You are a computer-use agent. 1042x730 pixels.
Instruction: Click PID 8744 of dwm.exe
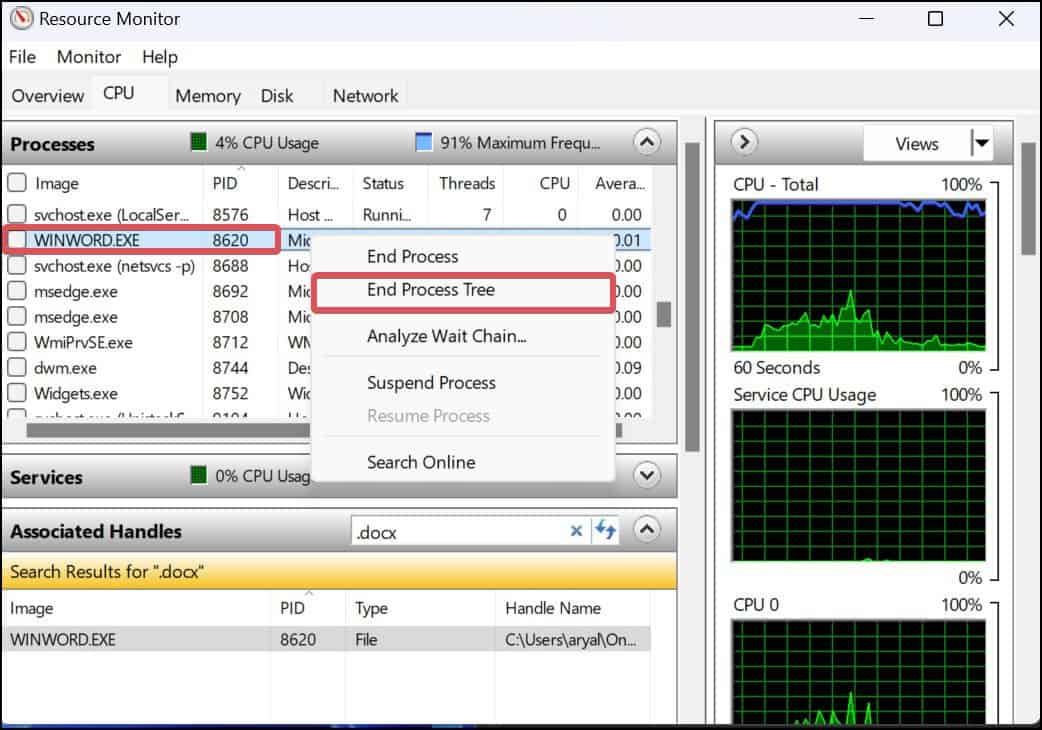(230, 368)
